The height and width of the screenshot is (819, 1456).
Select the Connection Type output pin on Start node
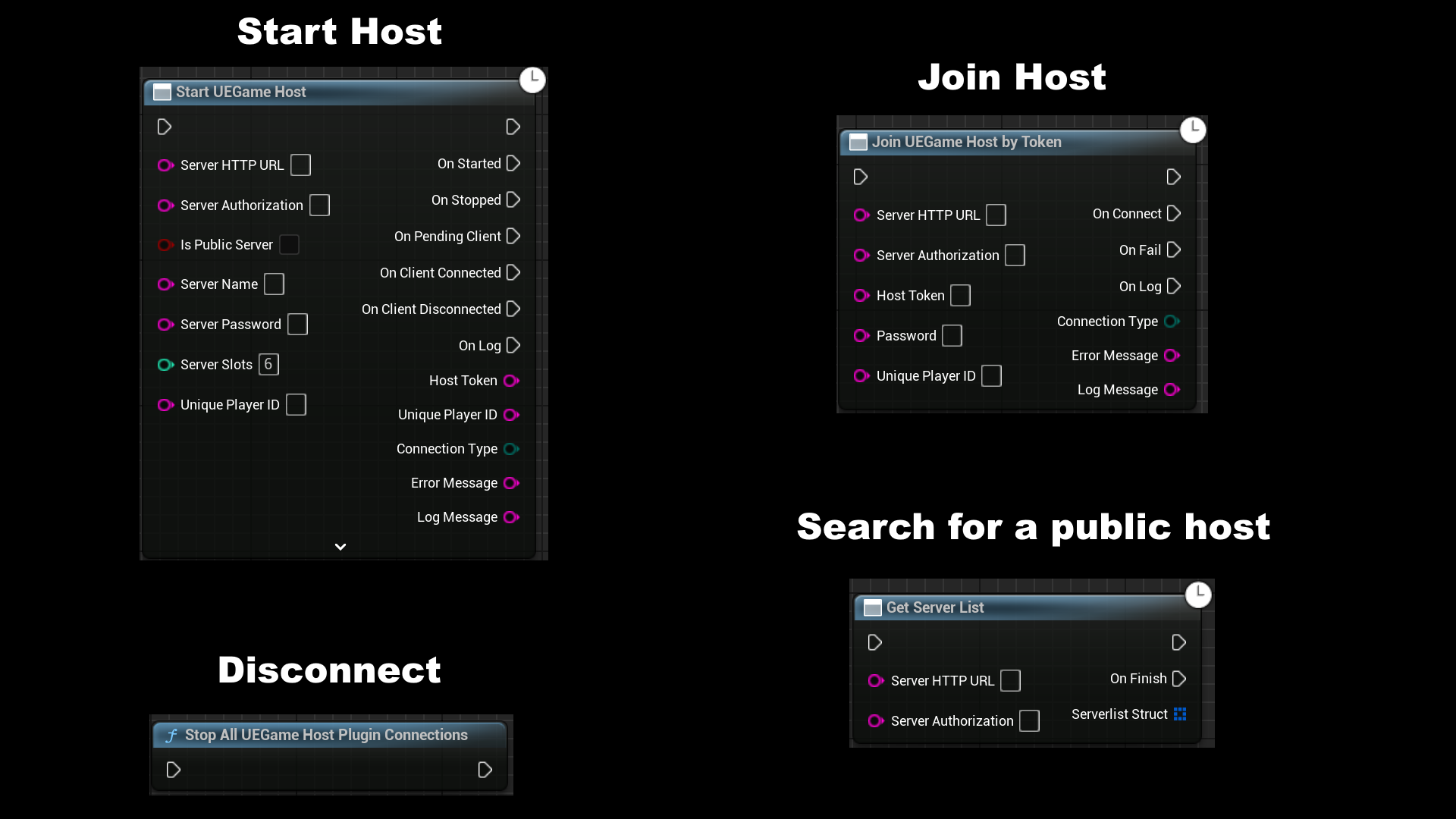click(512, 448)
